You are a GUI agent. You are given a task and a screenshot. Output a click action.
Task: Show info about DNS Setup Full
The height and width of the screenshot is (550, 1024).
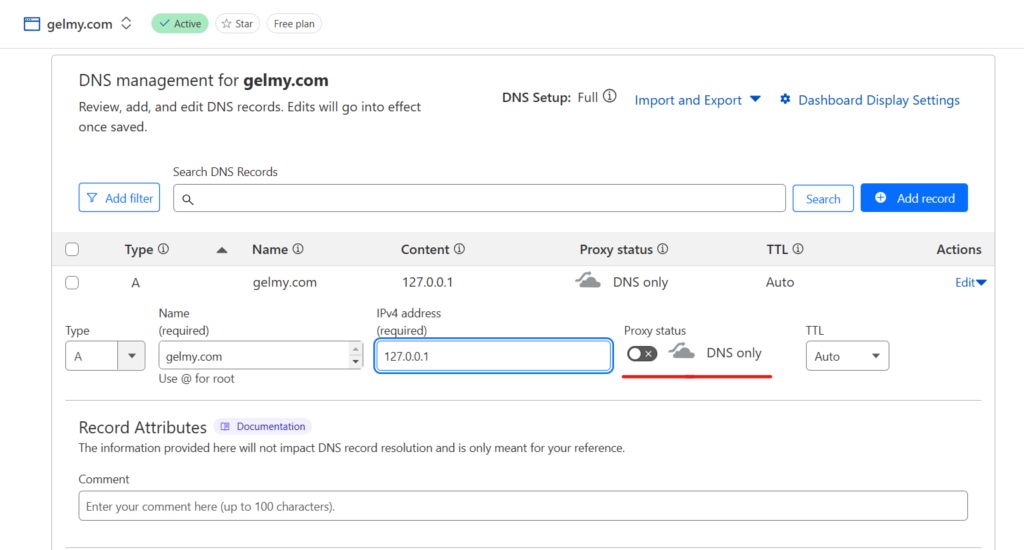pos(609,97)
